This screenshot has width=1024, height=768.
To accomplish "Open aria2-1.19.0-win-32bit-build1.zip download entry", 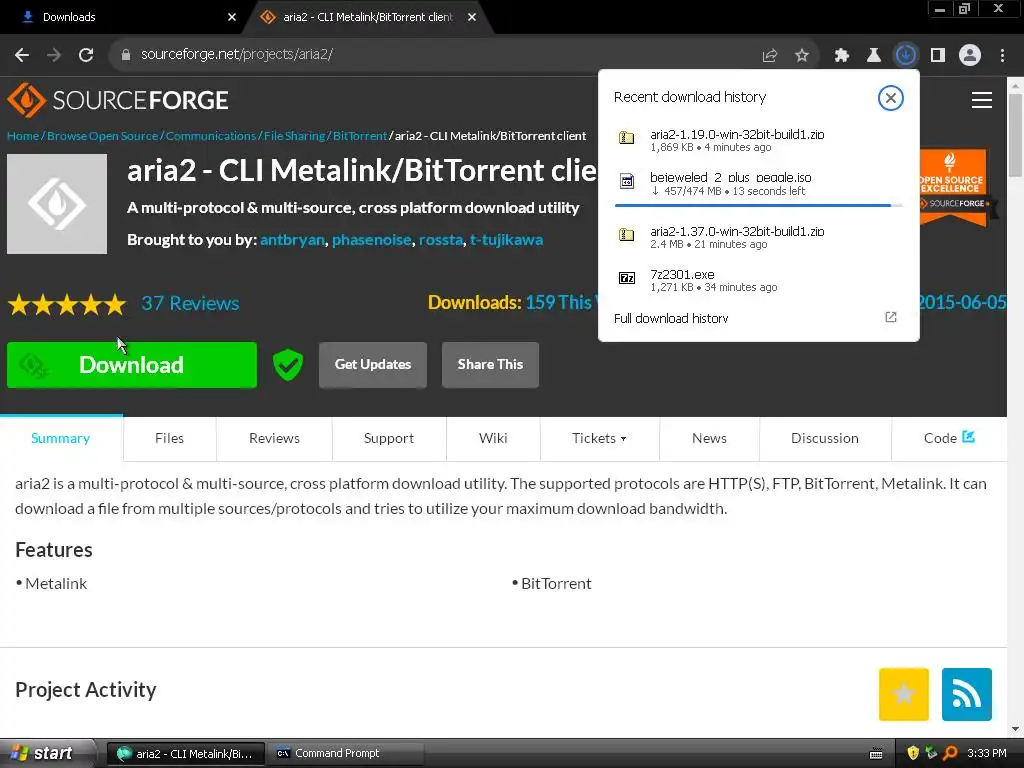I will 758,140.
